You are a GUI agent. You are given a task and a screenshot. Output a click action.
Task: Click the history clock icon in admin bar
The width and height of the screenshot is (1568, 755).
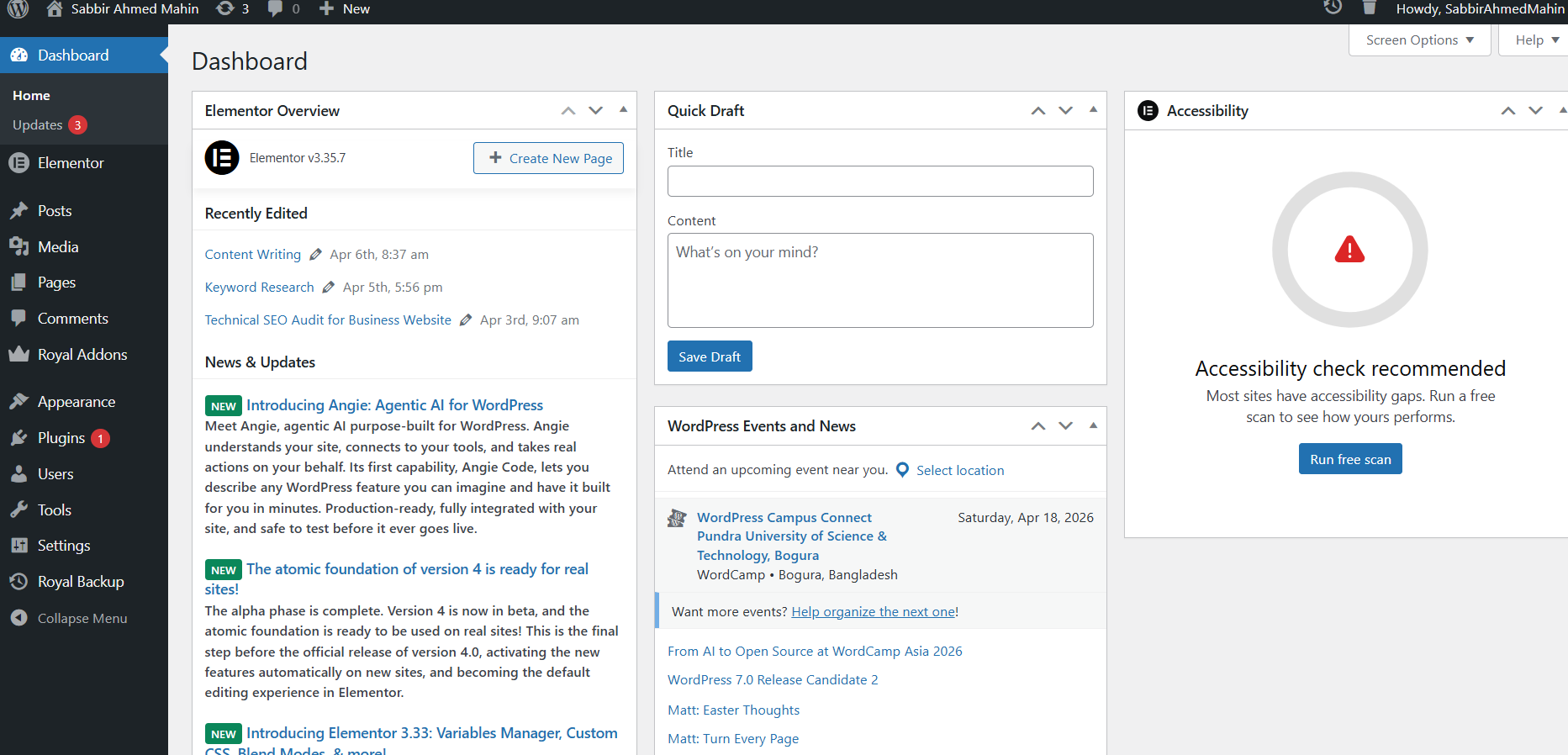1333,8
